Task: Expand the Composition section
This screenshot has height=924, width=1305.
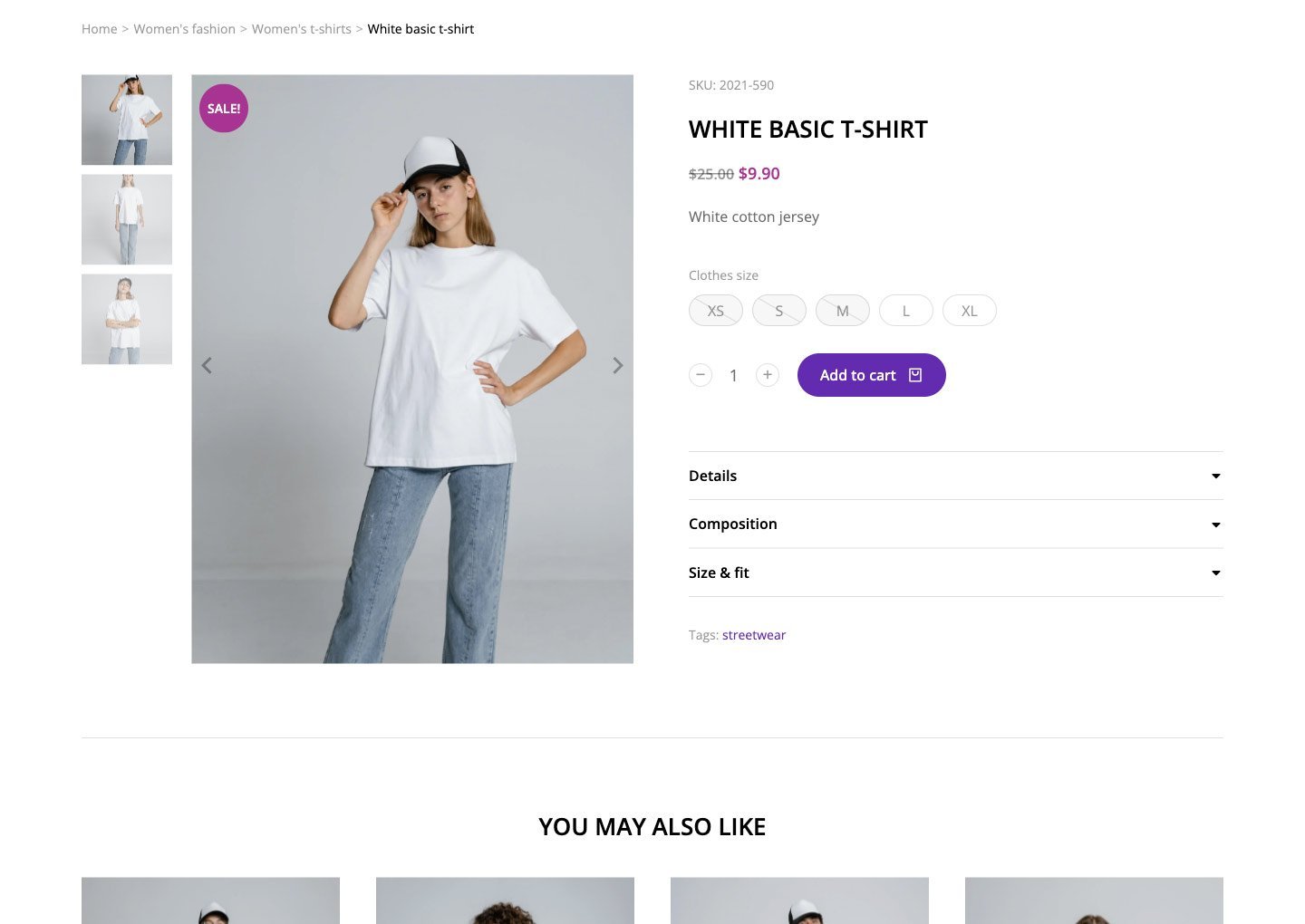Action: [955, 525]
